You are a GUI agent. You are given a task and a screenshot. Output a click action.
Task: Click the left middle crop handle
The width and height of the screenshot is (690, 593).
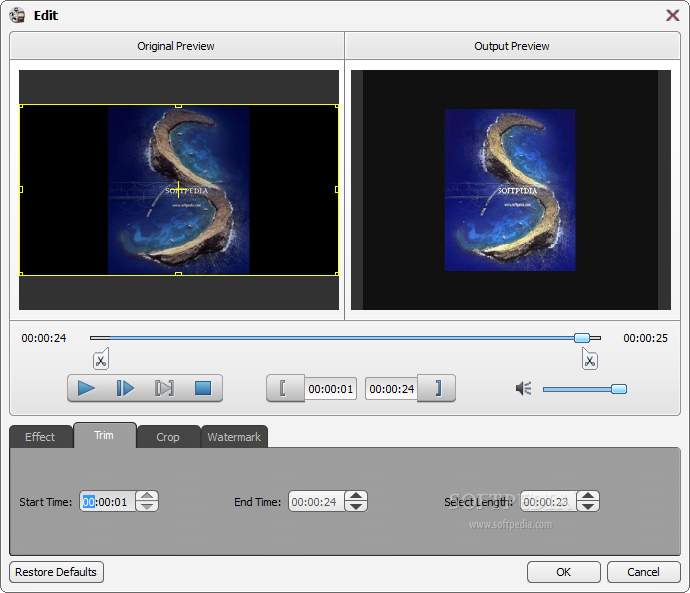pos(21,190)
